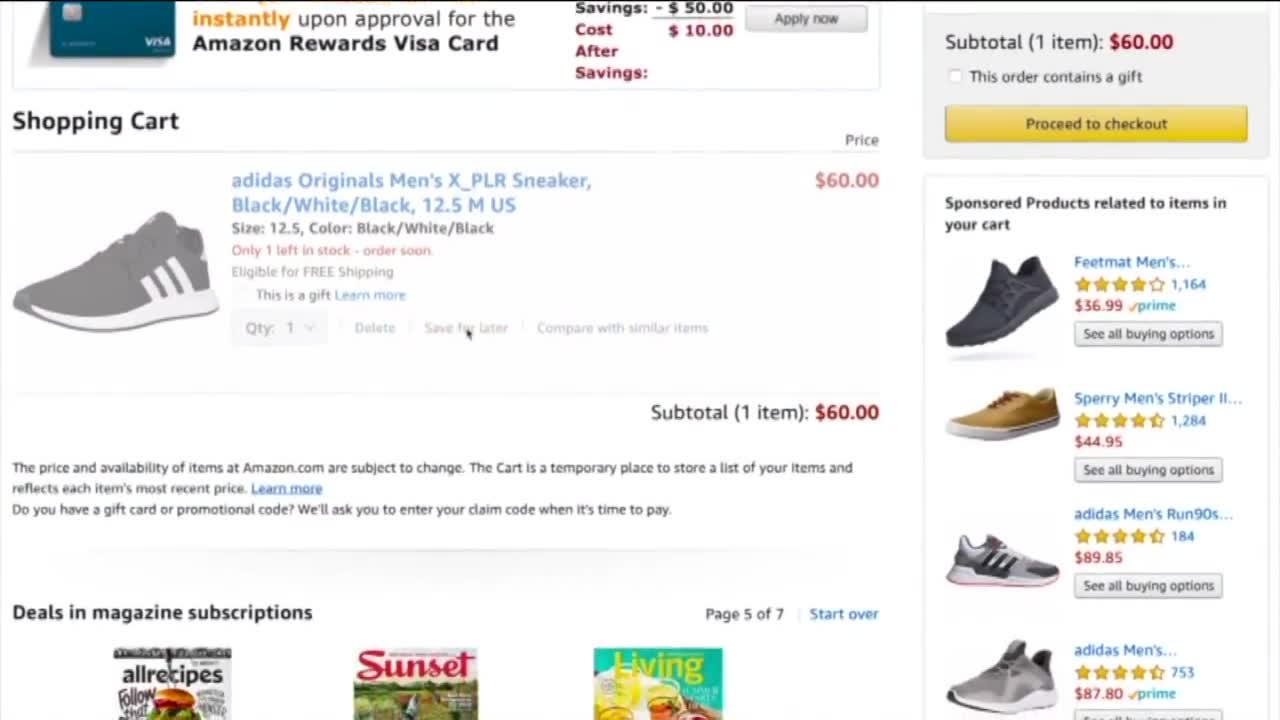Click See all buying options for Feetmat
1280x720 pixels.
1148,334
